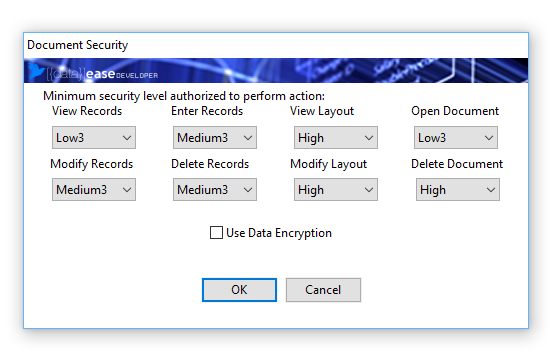The height and width of the screenshot is (362, 557).
Task: Click the arrow on the Modify Layout combo box
Action: [369, 190]
